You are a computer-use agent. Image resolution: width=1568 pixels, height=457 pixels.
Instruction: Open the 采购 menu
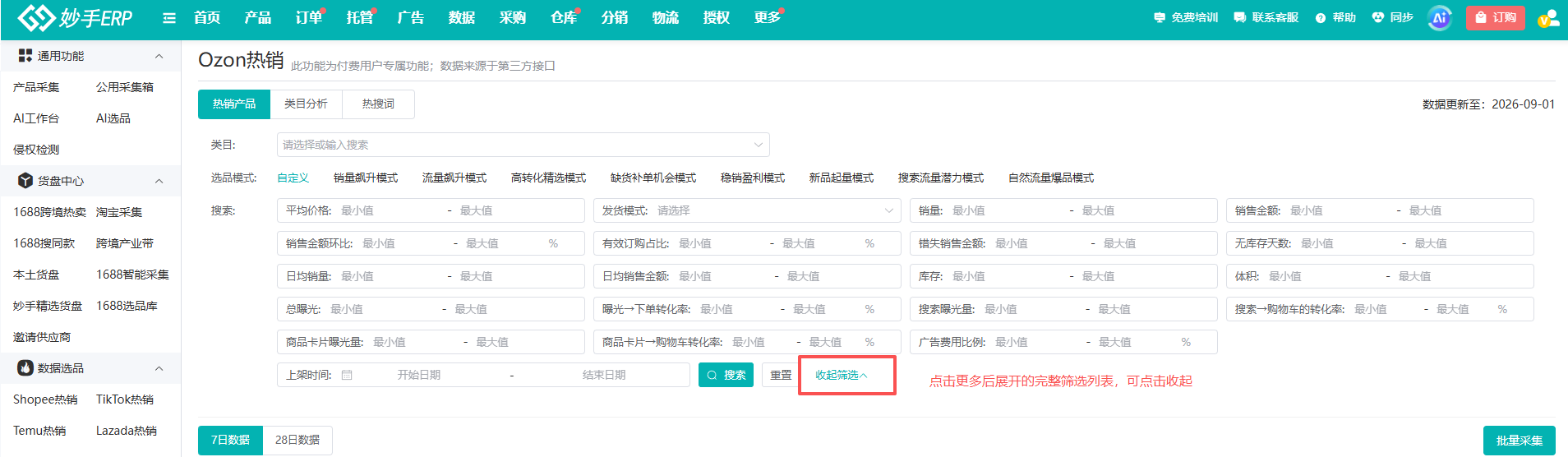click(x=513, y=18)
